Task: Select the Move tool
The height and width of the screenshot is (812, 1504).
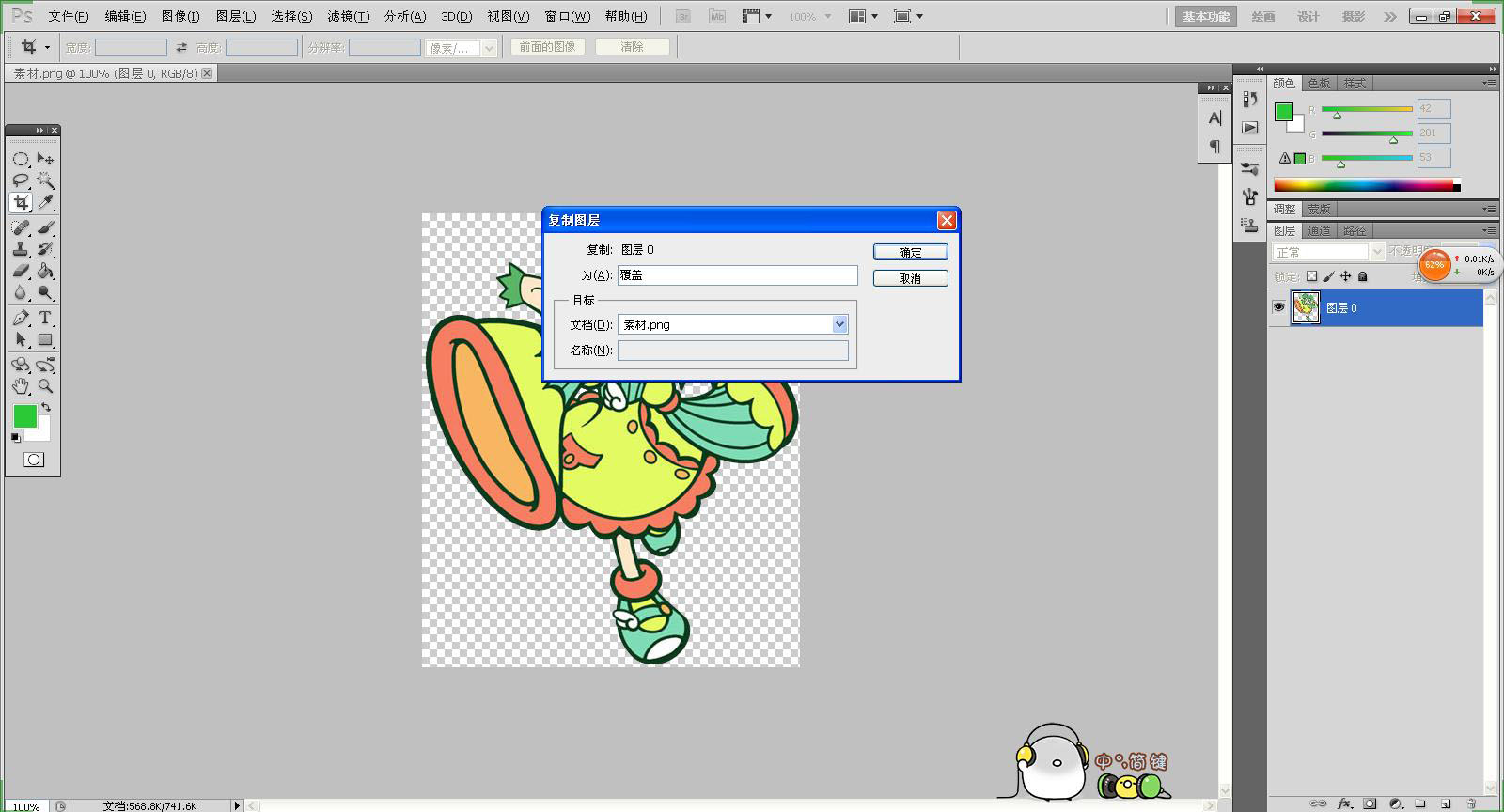Action: point(45,159)
